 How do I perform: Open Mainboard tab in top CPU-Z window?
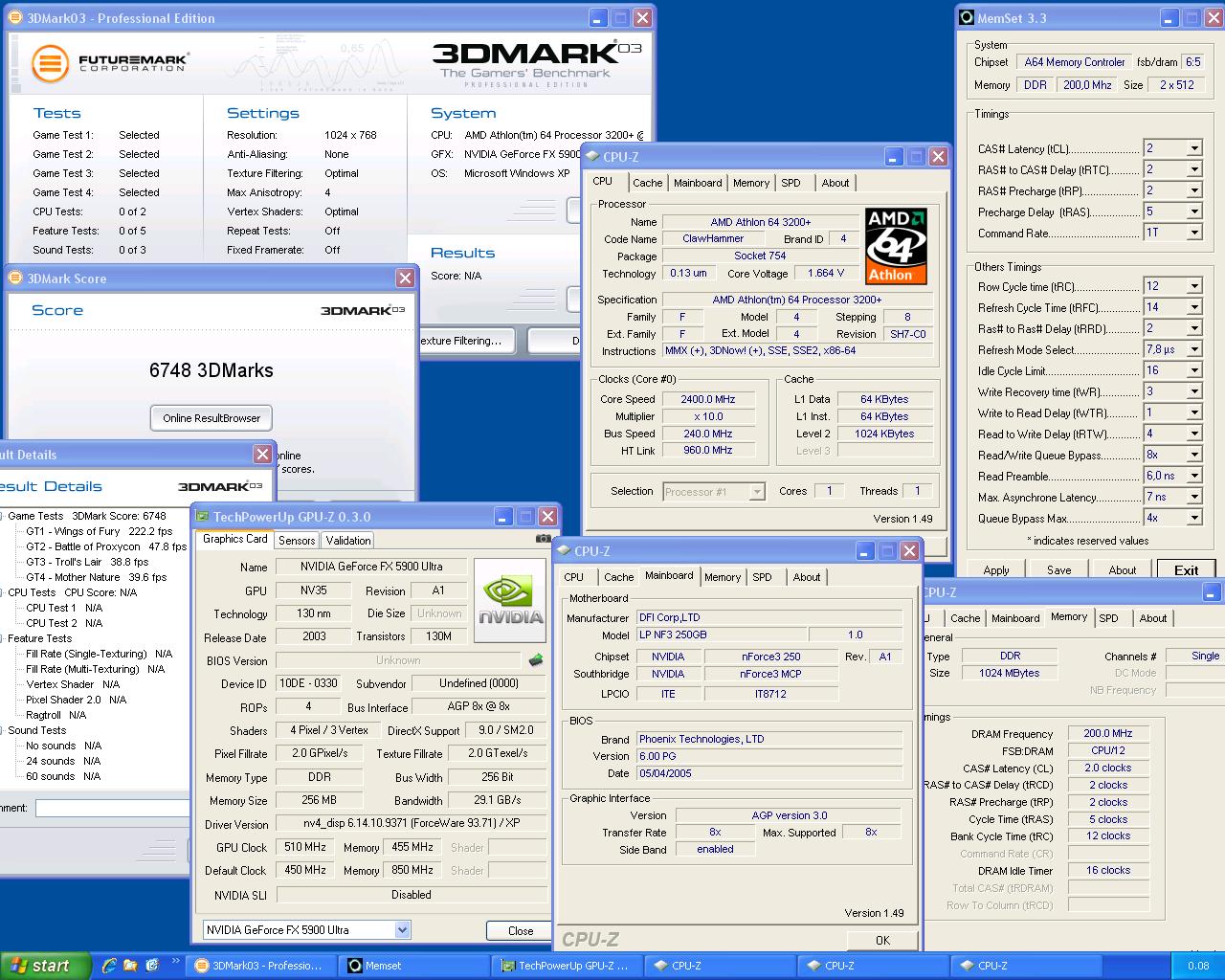(x=698, y=183)
